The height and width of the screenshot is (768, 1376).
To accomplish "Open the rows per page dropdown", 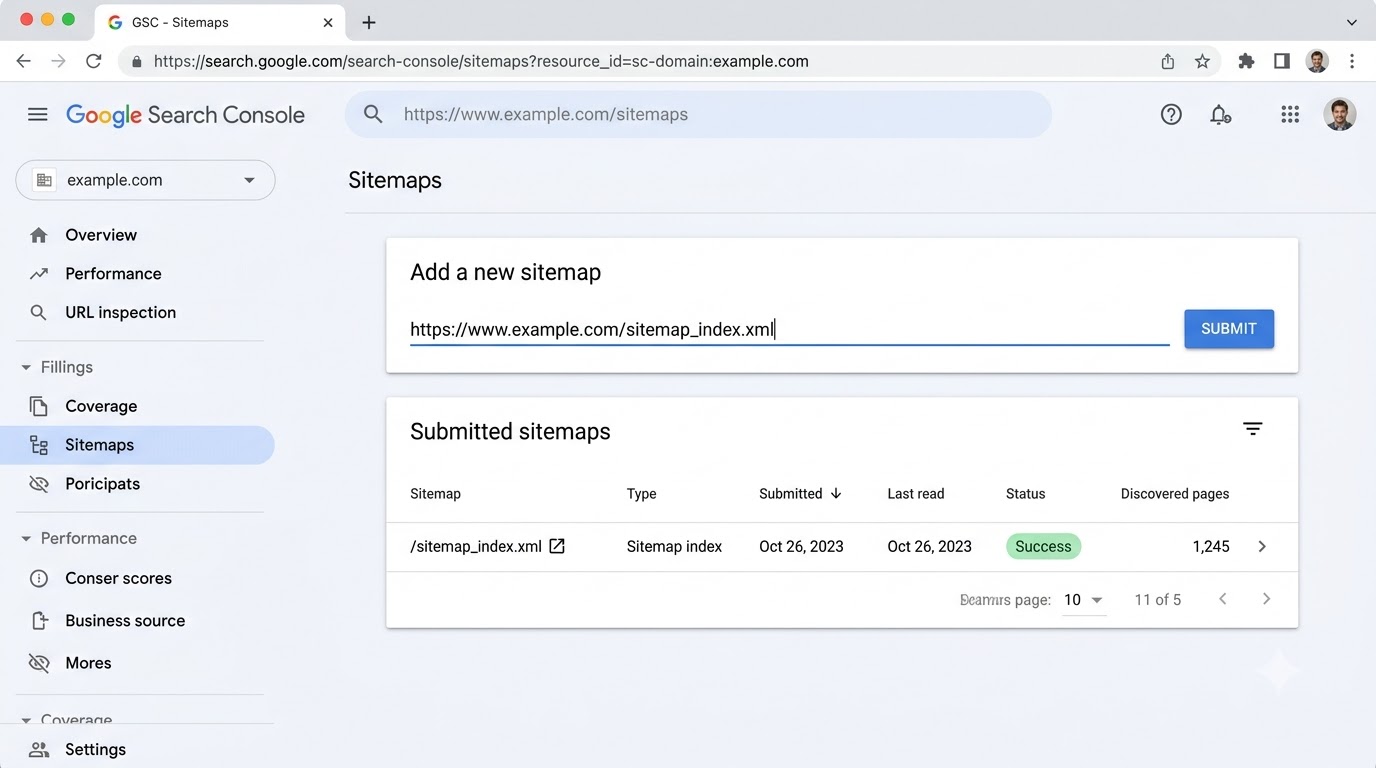I will 1084,600.
